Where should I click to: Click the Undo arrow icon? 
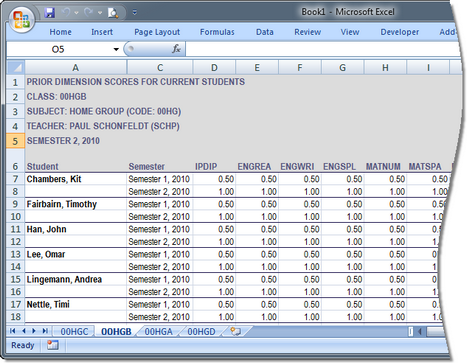click(66, 12)
